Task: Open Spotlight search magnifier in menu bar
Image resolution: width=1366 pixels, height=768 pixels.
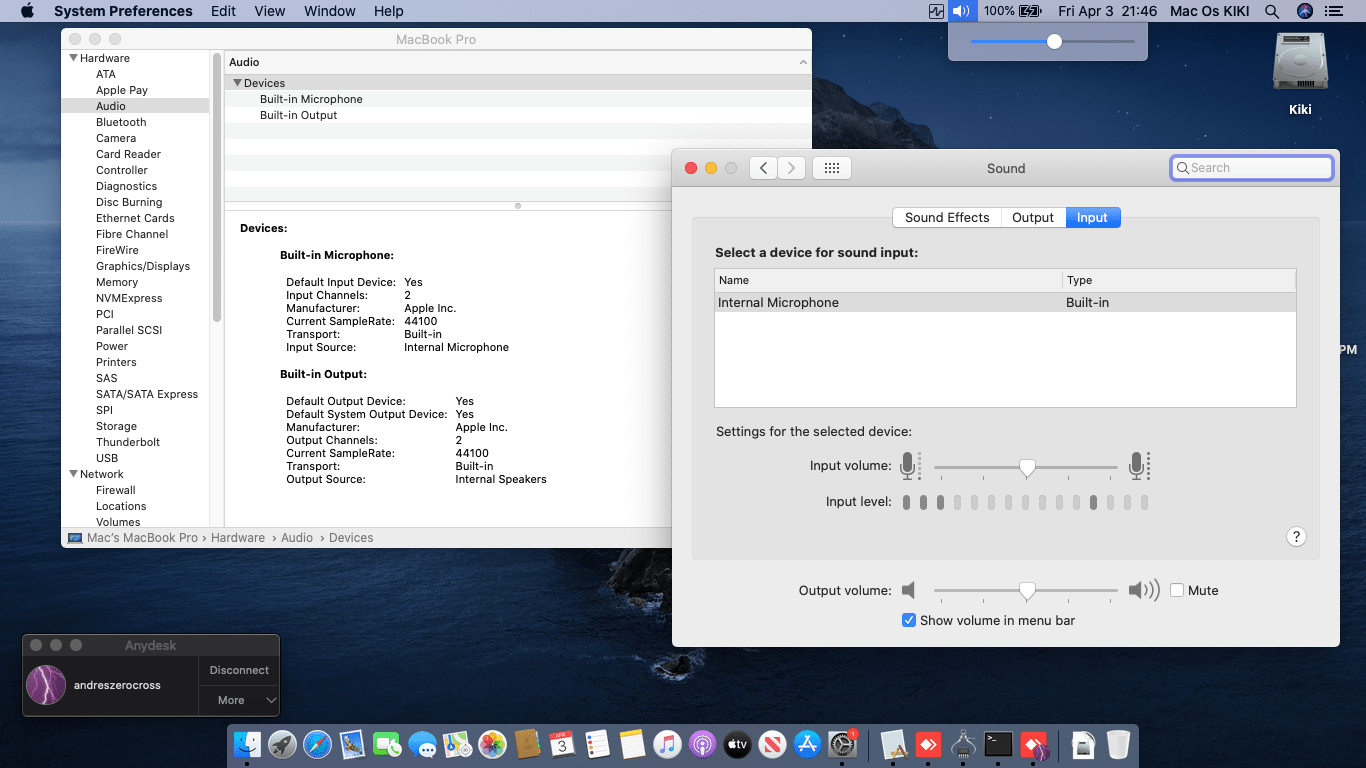Action: [1272, 11]
